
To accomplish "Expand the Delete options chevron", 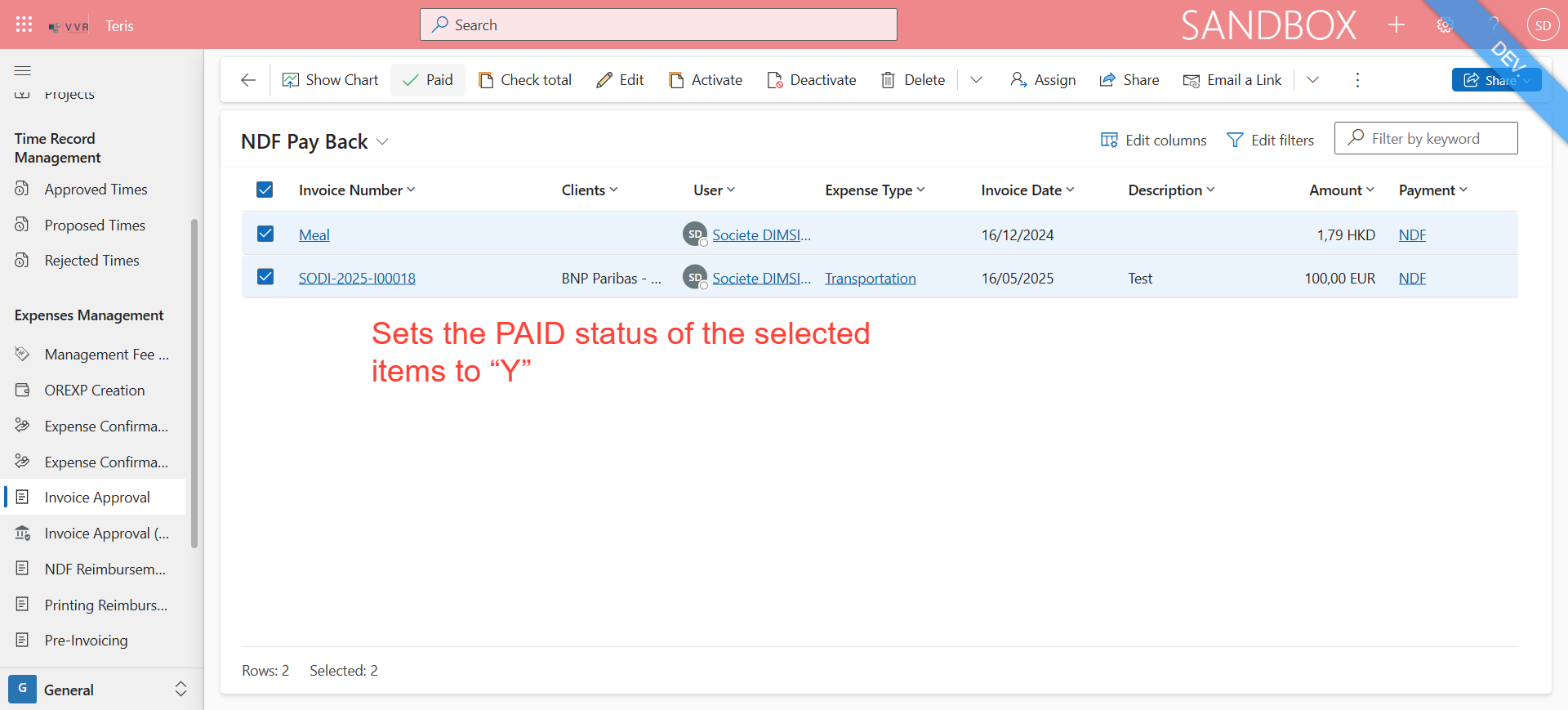I will (976, 80).
